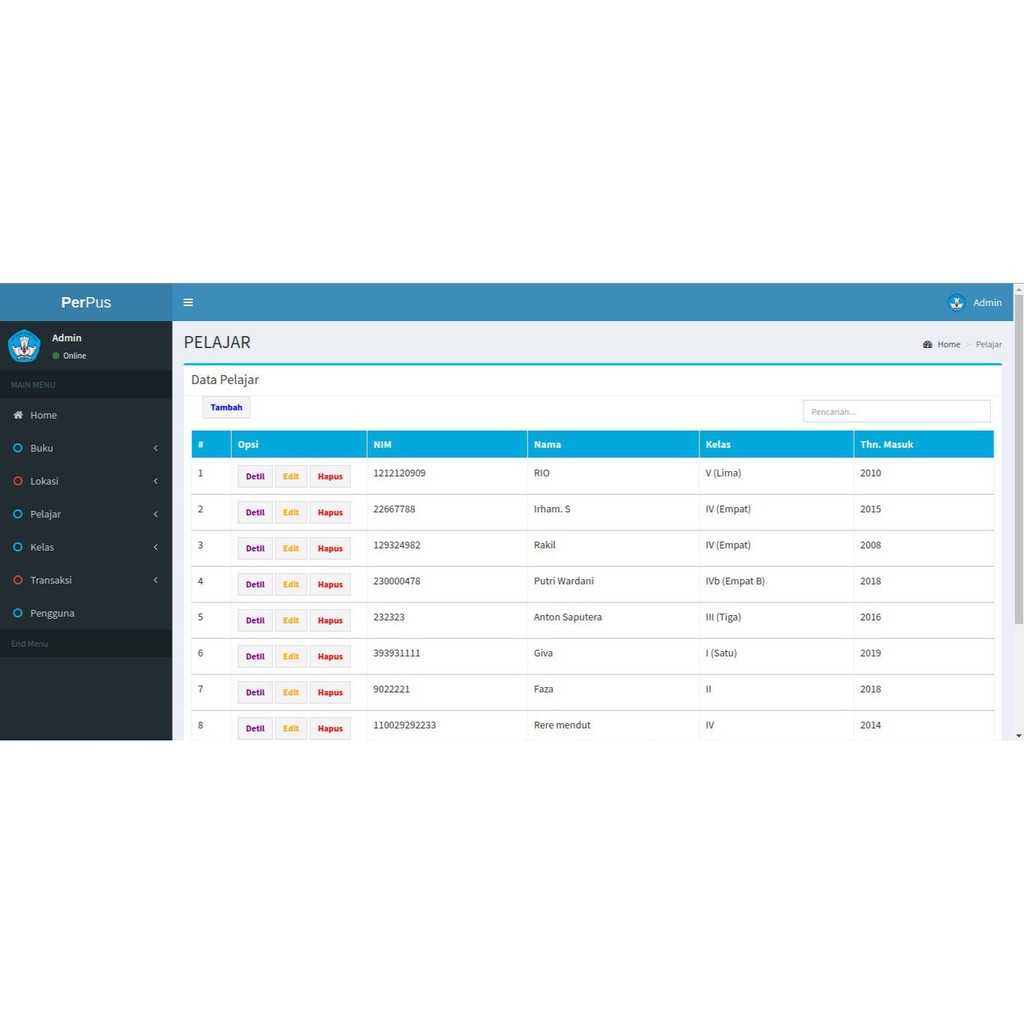This screenshot has height=1024, width=1024.
Task: Click Edit for Putri Wardani row
Action: (291, 585)
